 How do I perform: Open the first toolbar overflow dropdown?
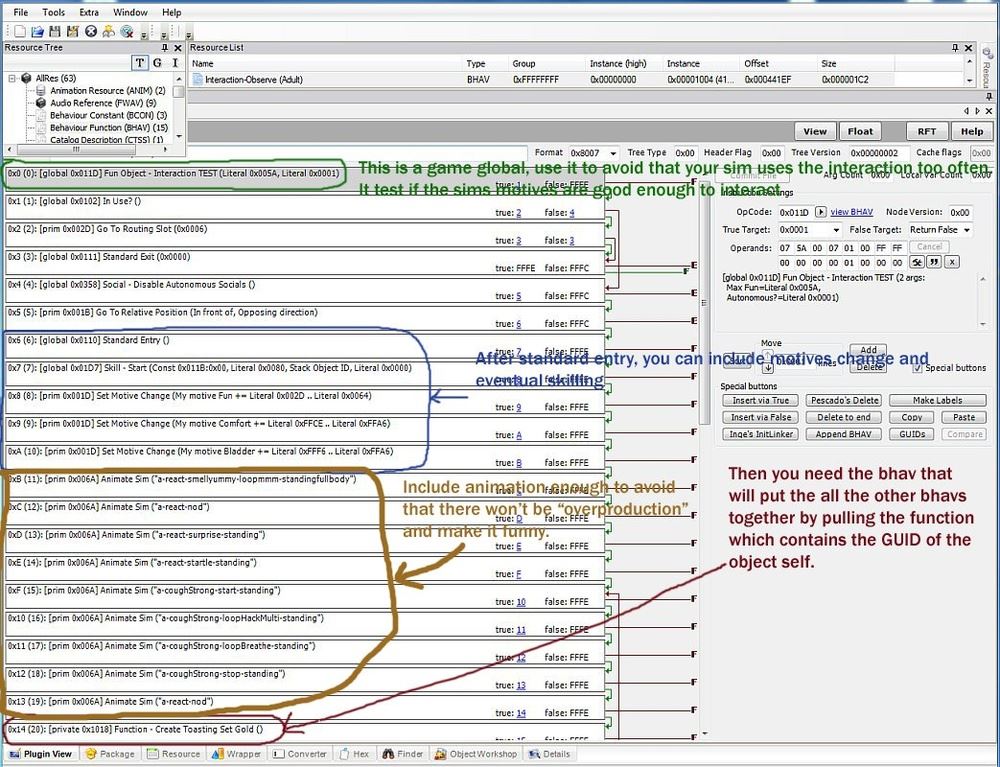tap(144, 33)
